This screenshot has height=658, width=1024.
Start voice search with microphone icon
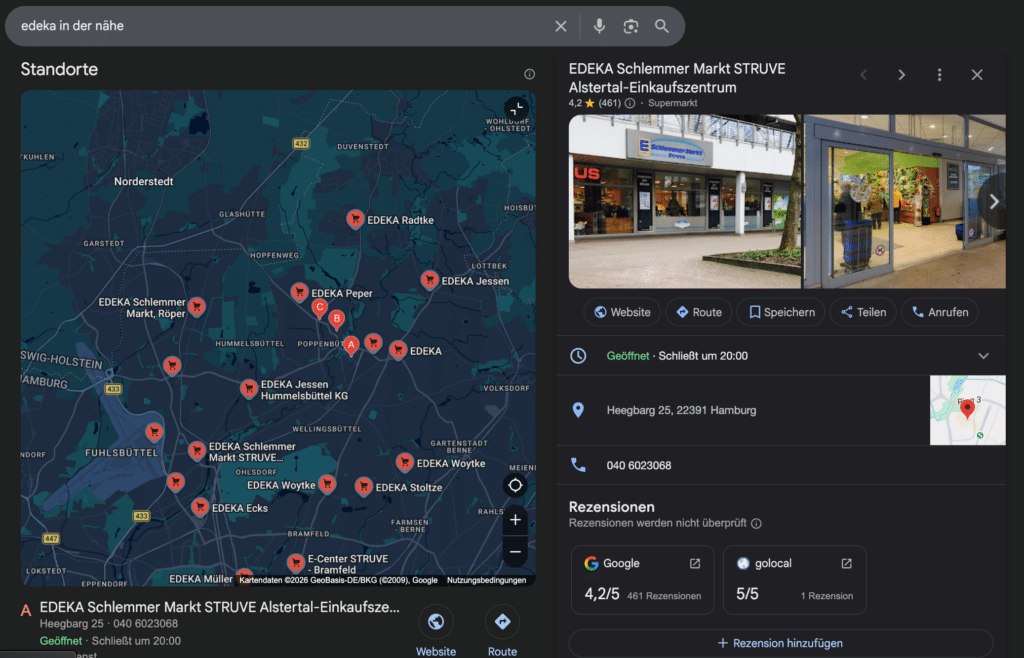click(599, 26)
